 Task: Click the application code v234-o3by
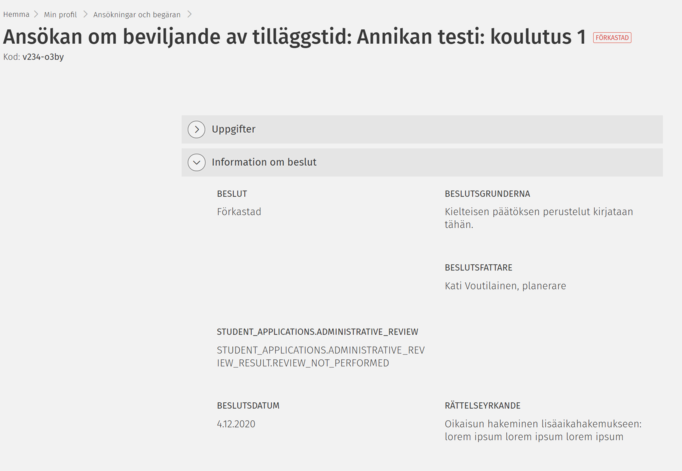[43, 57]
